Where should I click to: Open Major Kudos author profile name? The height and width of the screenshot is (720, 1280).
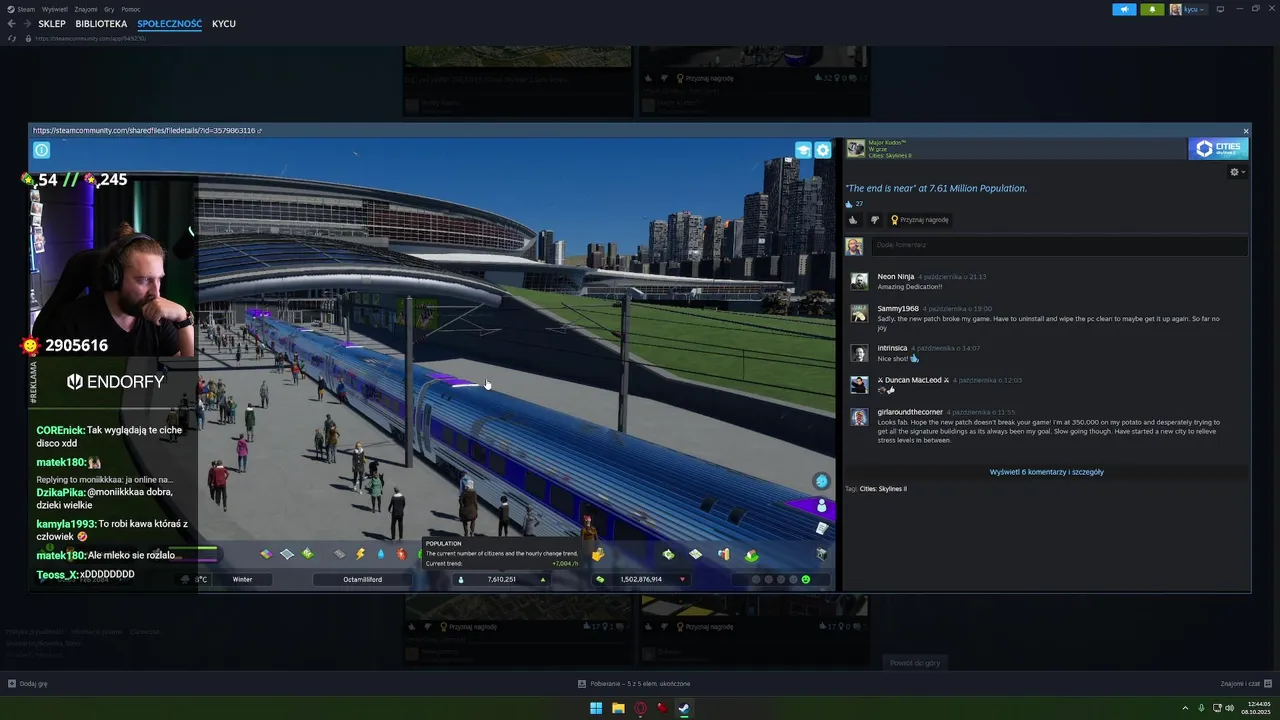pos(886,143)
